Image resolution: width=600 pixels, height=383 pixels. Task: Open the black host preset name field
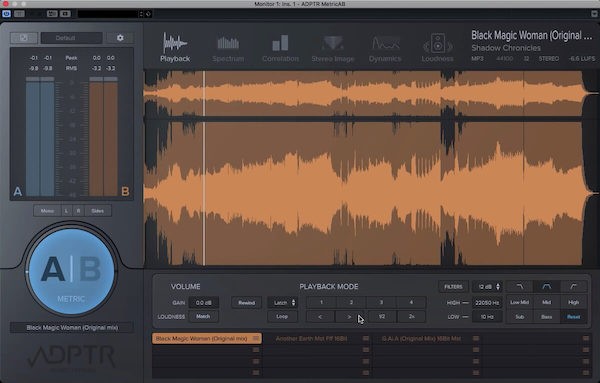click(108, 14)
